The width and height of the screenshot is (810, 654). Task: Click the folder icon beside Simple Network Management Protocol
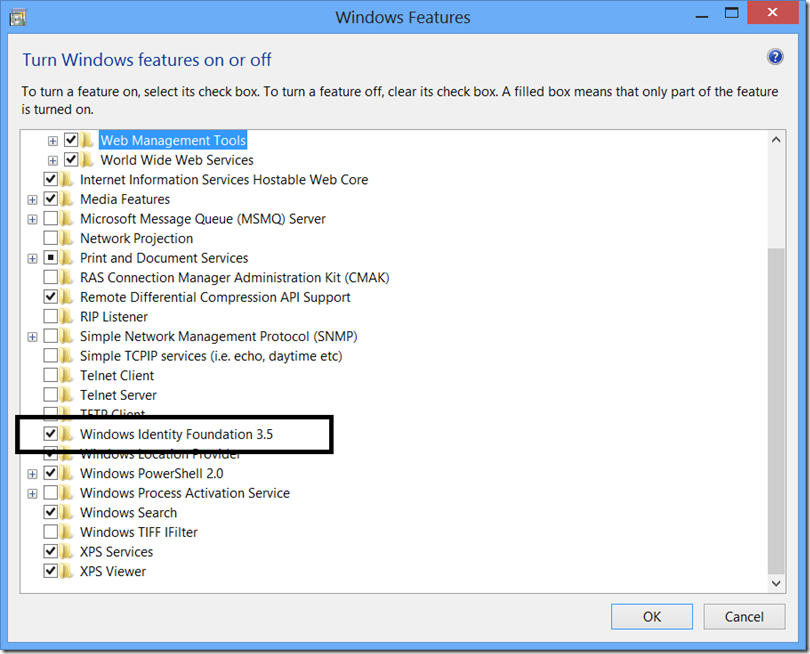pos(67,336)
